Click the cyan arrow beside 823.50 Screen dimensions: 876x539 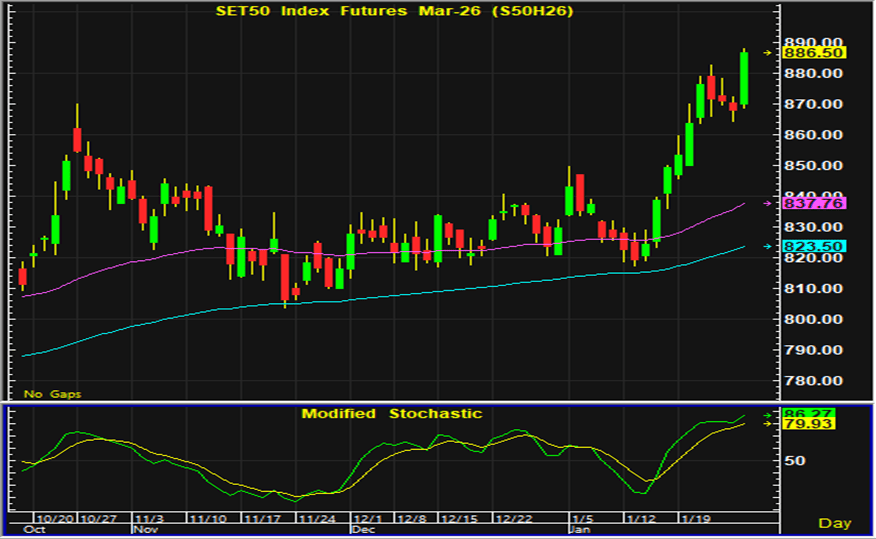click(767, 246)
